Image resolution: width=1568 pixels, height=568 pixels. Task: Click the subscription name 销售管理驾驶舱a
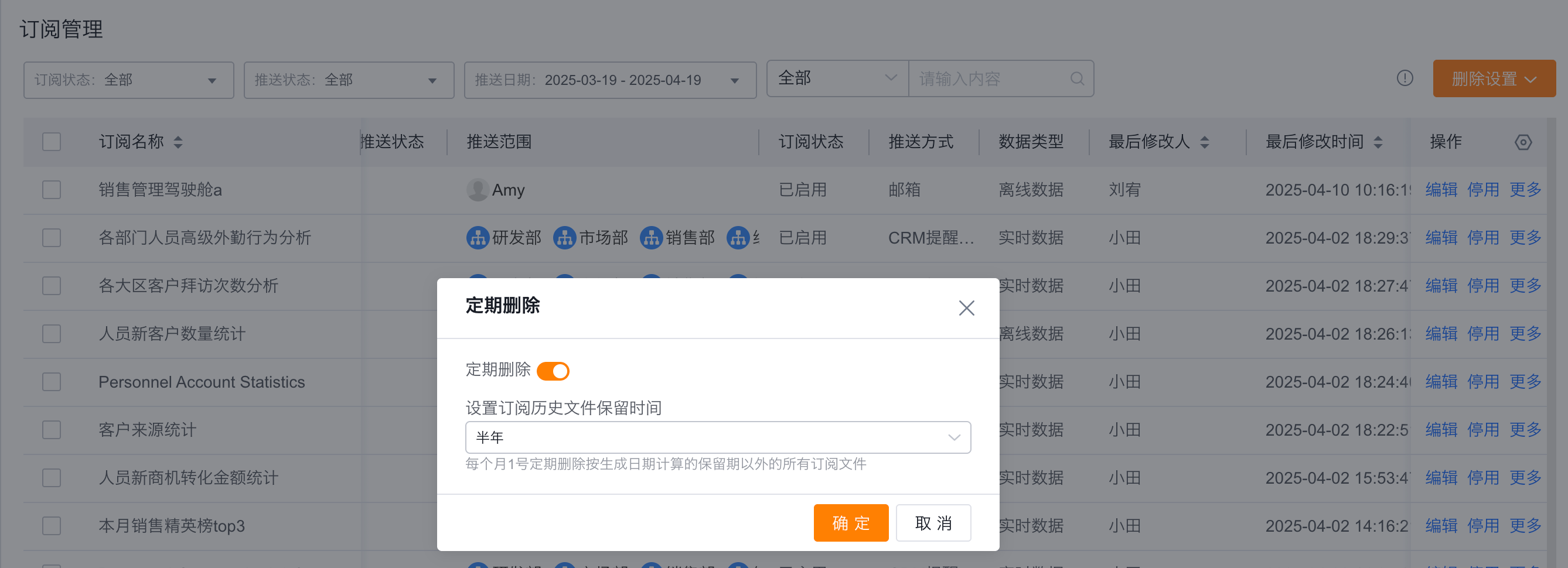point(160,190)
